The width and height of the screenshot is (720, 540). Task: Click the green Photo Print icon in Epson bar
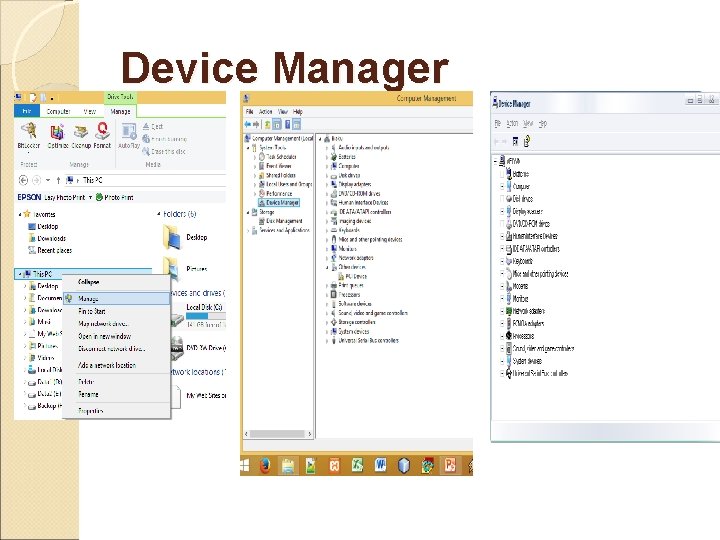click(x=99, y=197)
